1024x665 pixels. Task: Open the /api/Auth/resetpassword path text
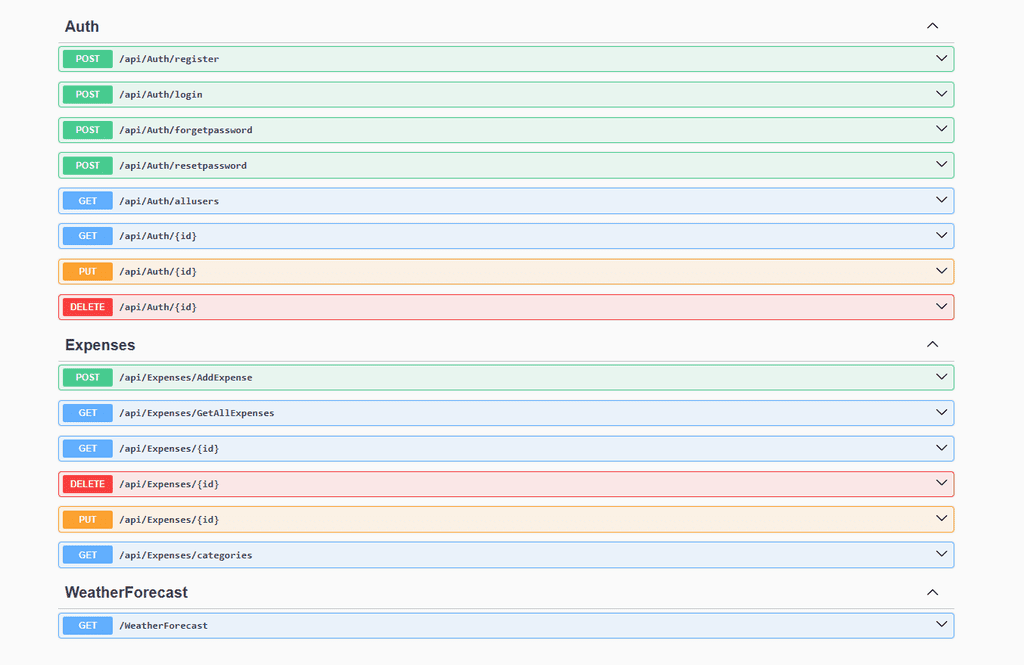183,166
